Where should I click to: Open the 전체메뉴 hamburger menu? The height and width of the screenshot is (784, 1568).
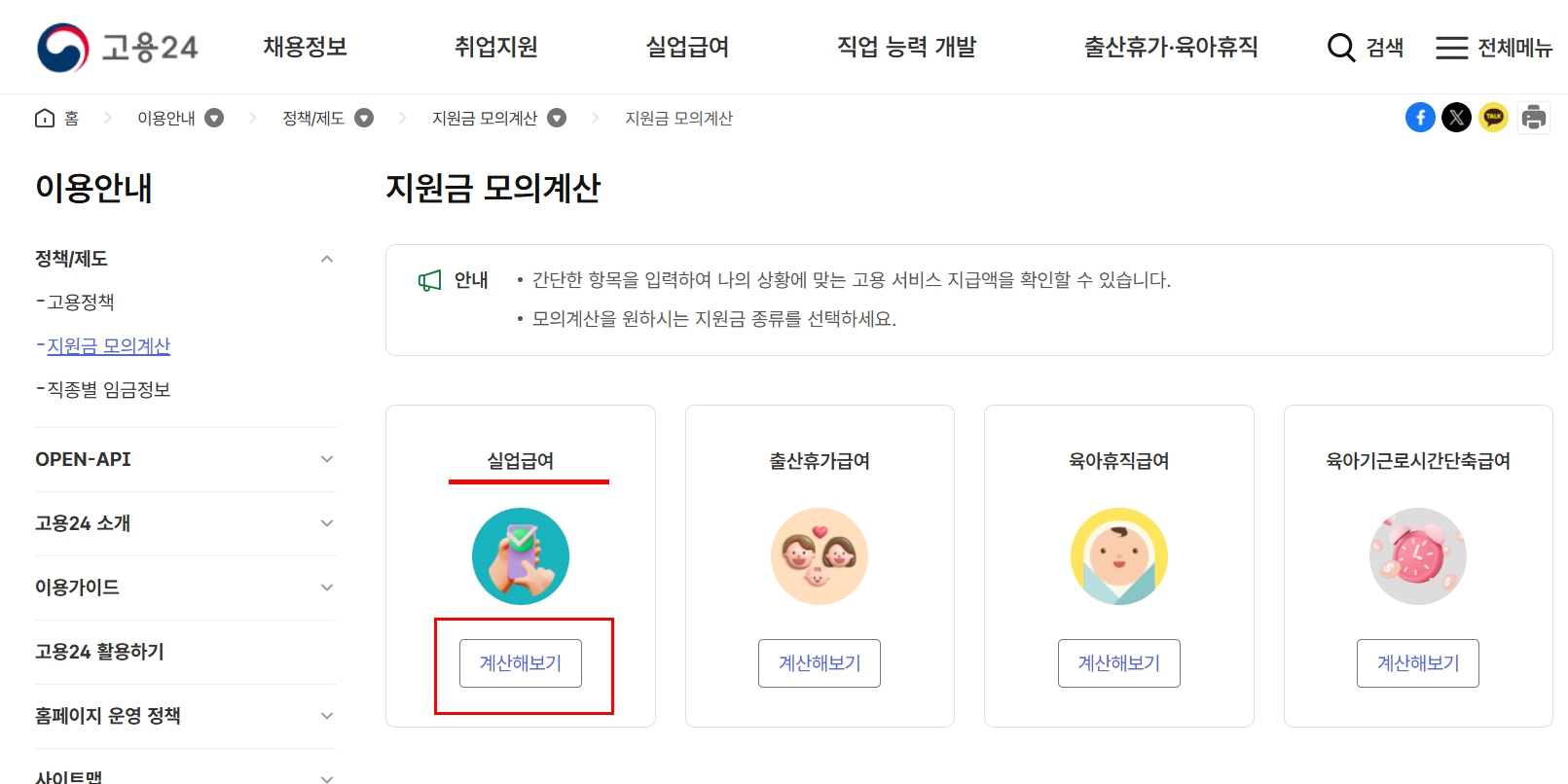tap(1450, 47)
